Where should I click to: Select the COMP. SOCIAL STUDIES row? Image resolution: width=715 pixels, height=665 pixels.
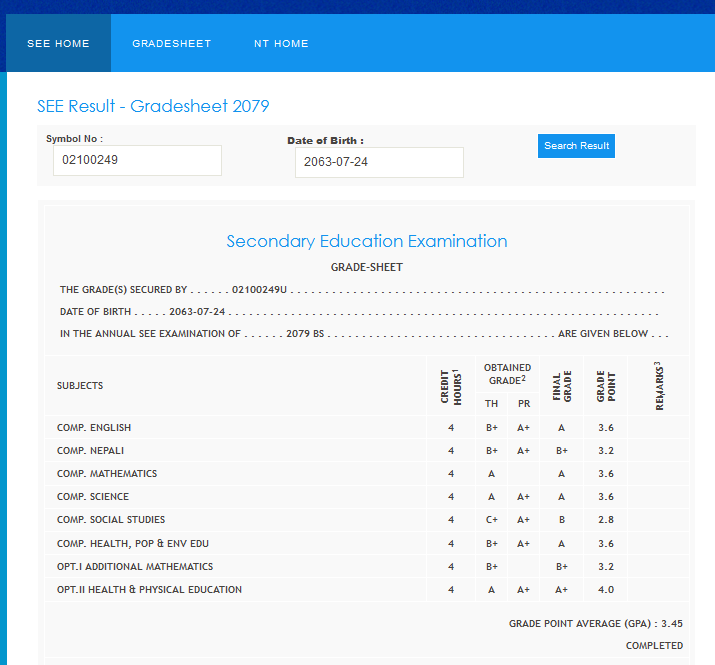pos(111,520)
